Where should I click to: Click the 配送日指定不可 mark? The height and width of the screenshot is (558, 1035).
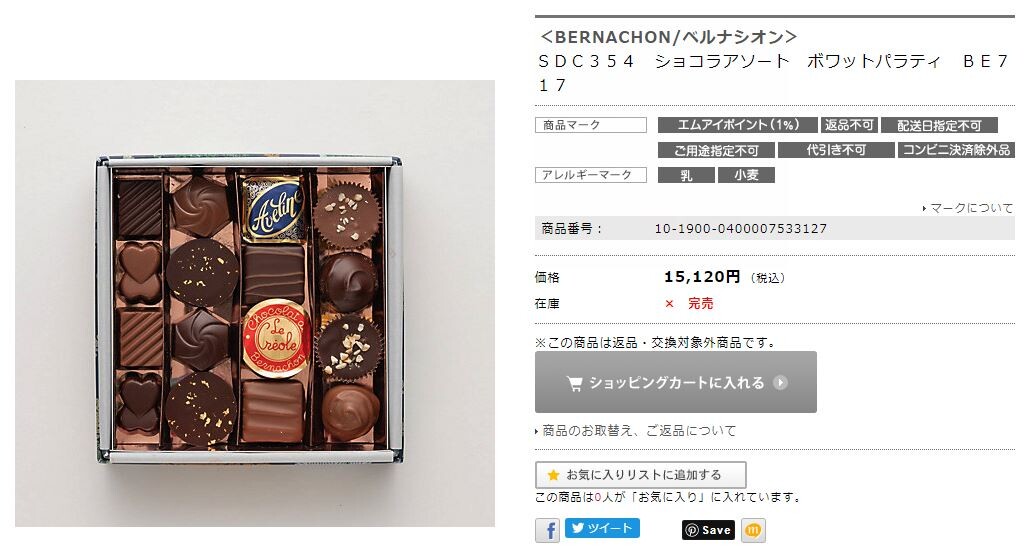coord(939,125)
